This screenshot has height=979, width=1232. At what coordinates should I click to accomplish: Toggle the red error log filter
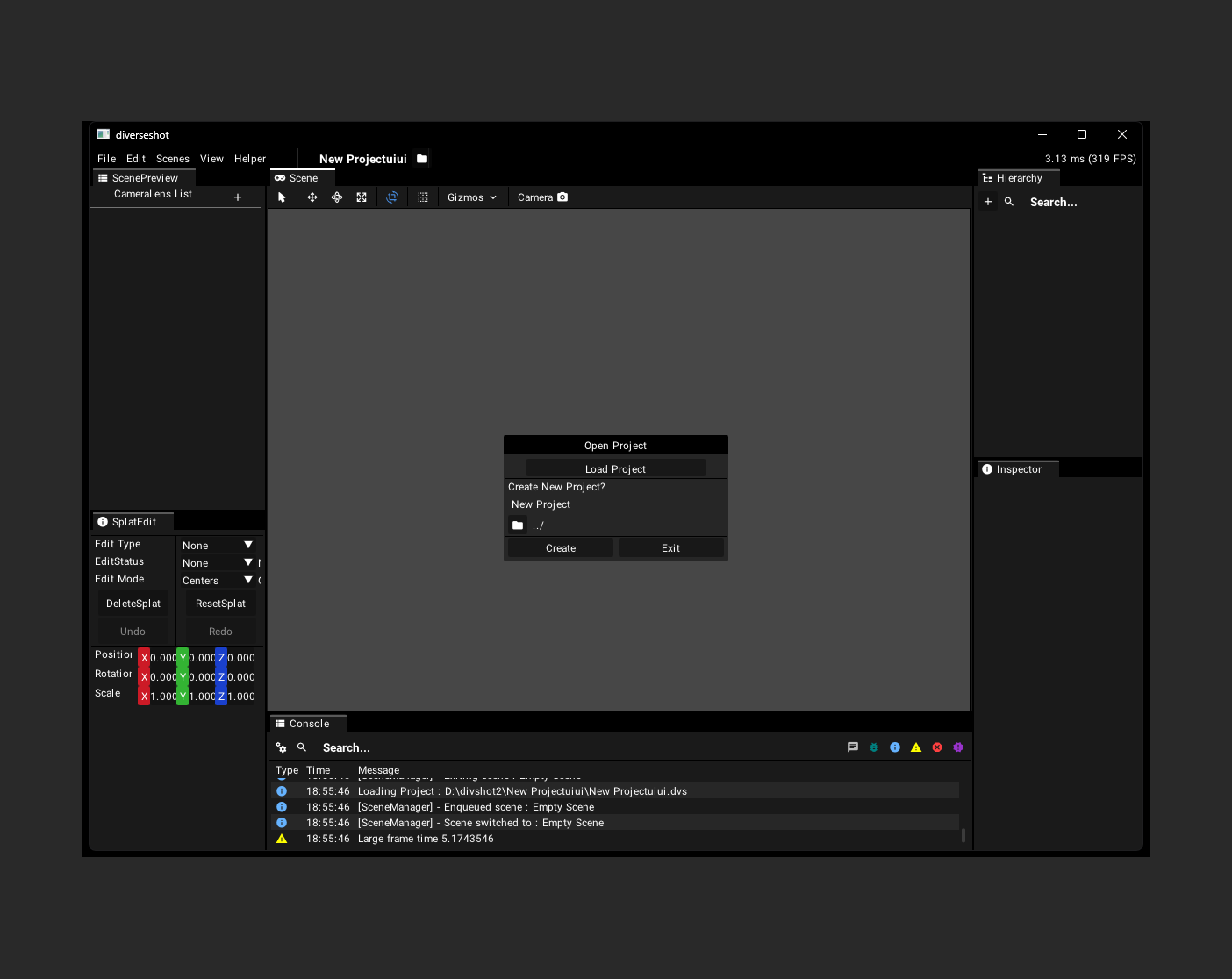tap(937, 747)
